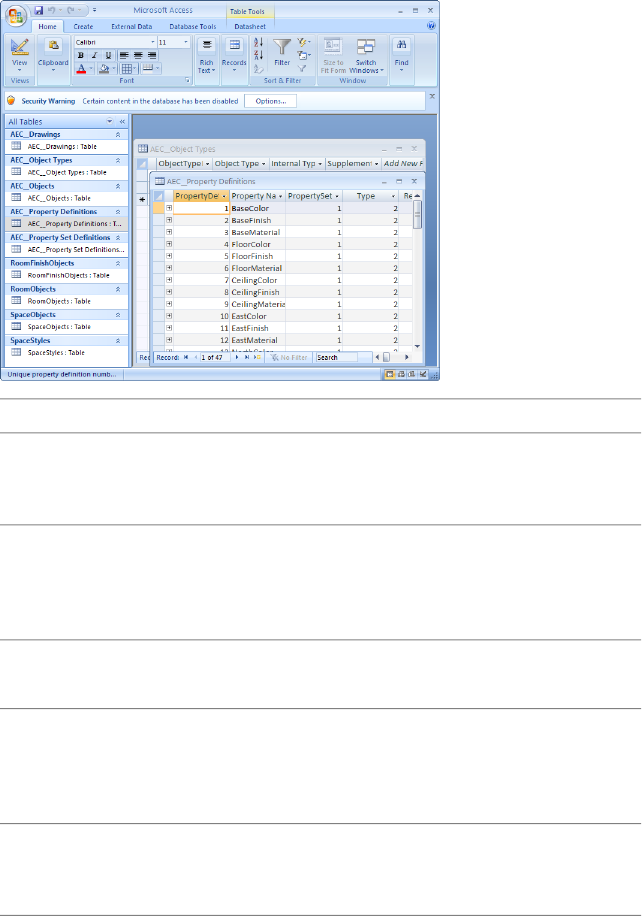Click Toggle Filter icon

(x=302, y=69)
